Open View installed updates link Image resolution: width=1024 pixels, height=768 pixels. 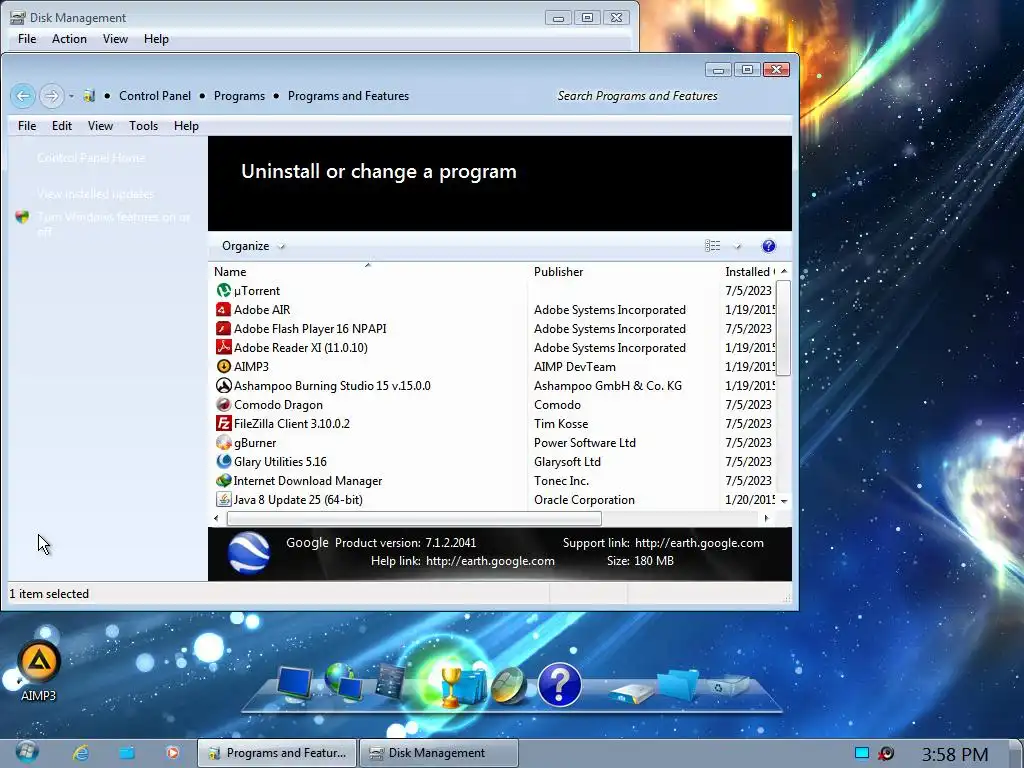(95, 194)
